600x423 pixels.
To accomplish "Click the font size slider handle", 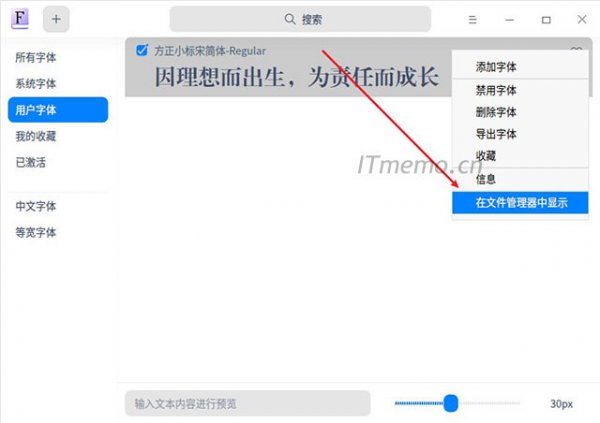I will click(x=451, y=403).
